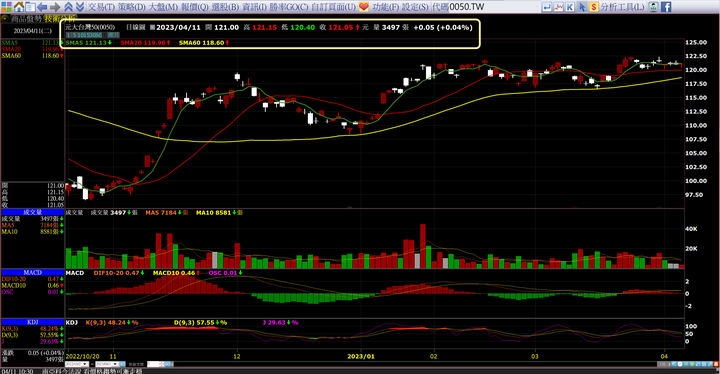Navigate back with the left arrow
Viewport: 720px width, 374px height.
coord(42,7)
